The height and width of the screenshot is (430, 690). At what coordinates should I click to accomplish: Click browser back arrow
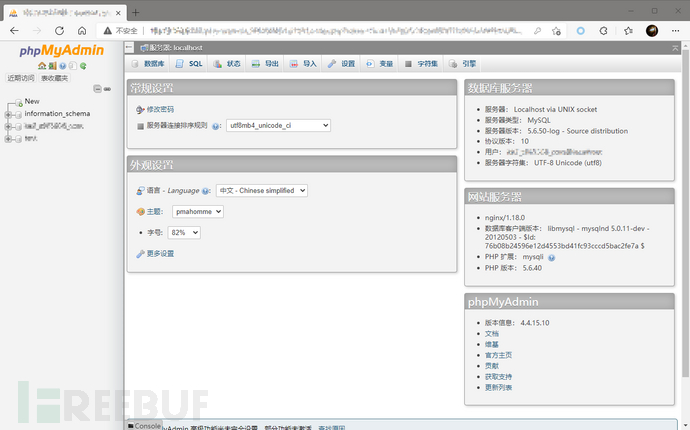(x=14, y=30)
